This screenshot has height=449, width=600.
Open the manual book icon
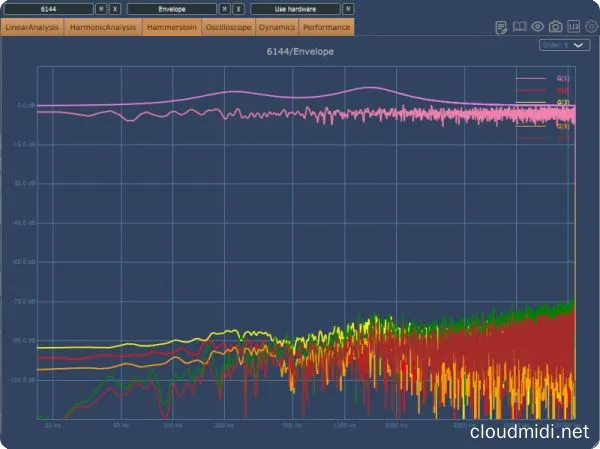pyautogui.click(x=519, y=27)
